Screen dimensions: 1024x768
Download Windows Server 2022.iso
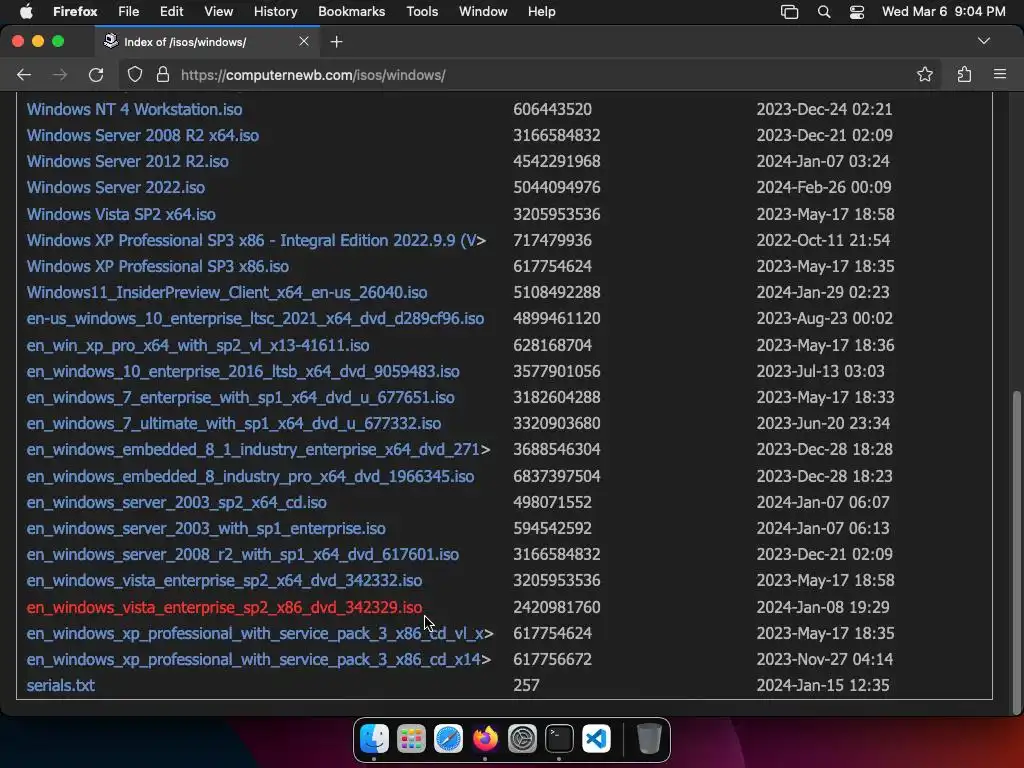(x=116, y=187)
